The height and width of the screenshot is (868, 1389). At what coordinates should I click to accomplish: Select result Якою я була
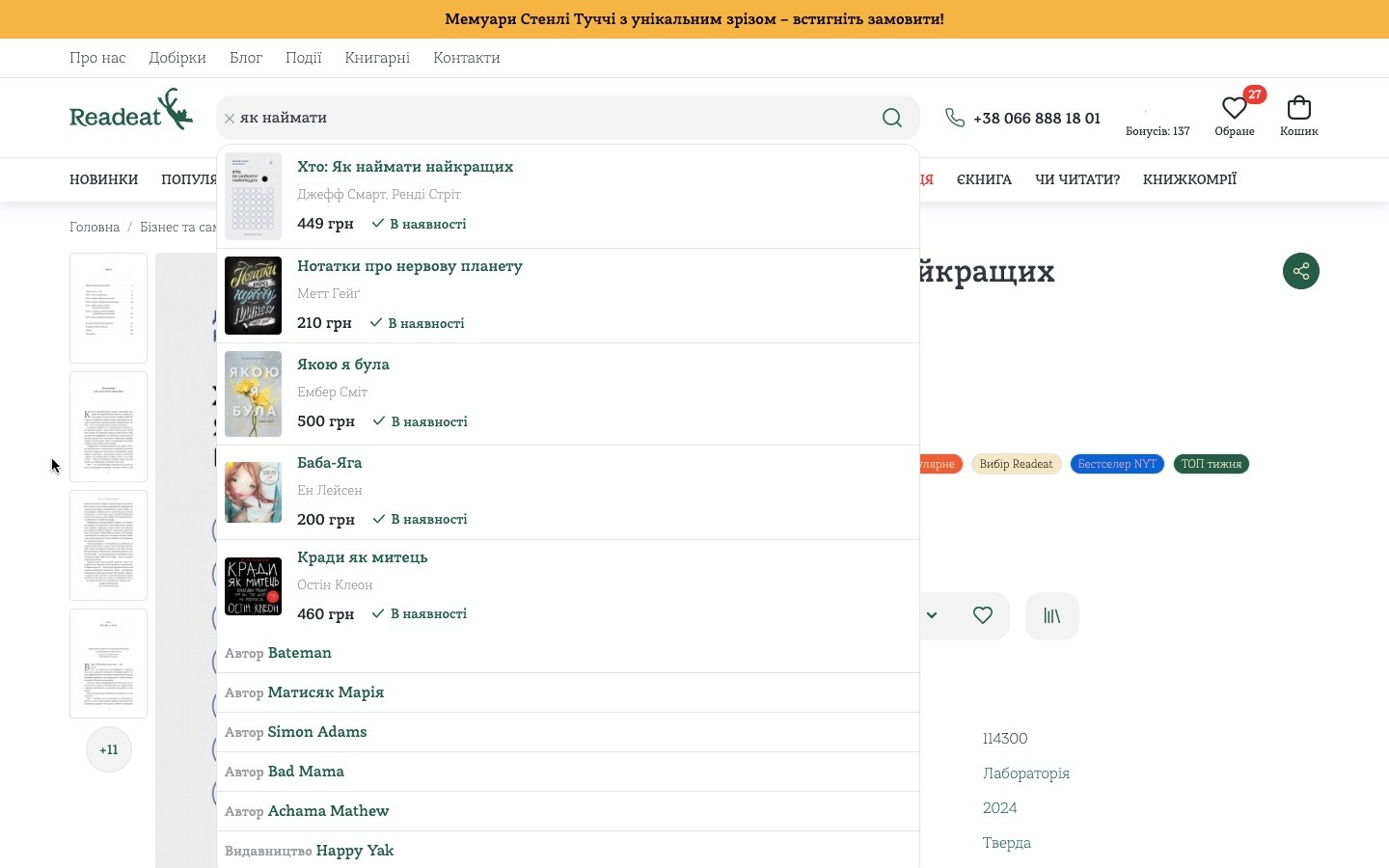(x=343, y=365)
